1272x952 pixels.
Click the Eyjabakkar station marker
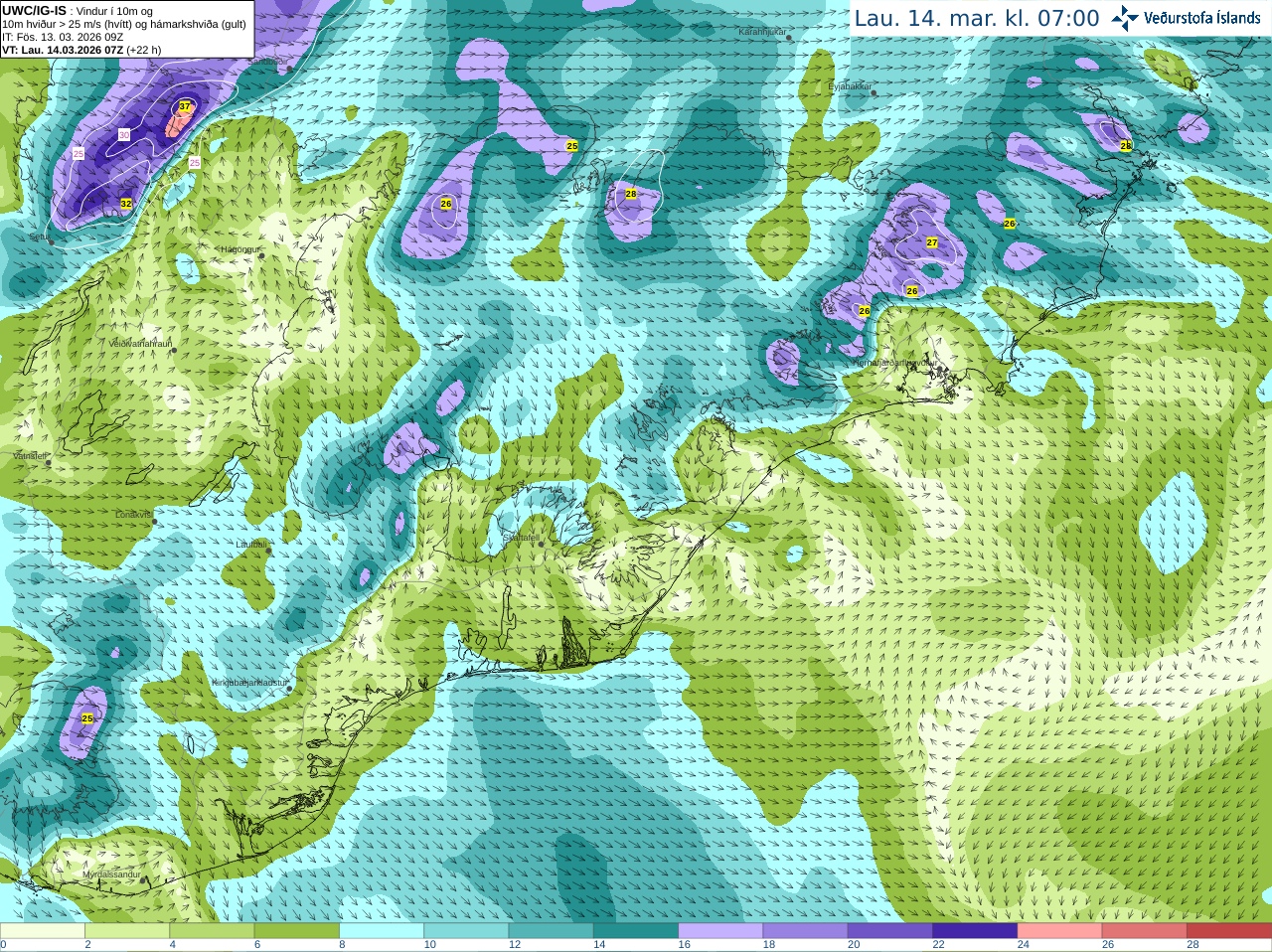pos(873,92)
